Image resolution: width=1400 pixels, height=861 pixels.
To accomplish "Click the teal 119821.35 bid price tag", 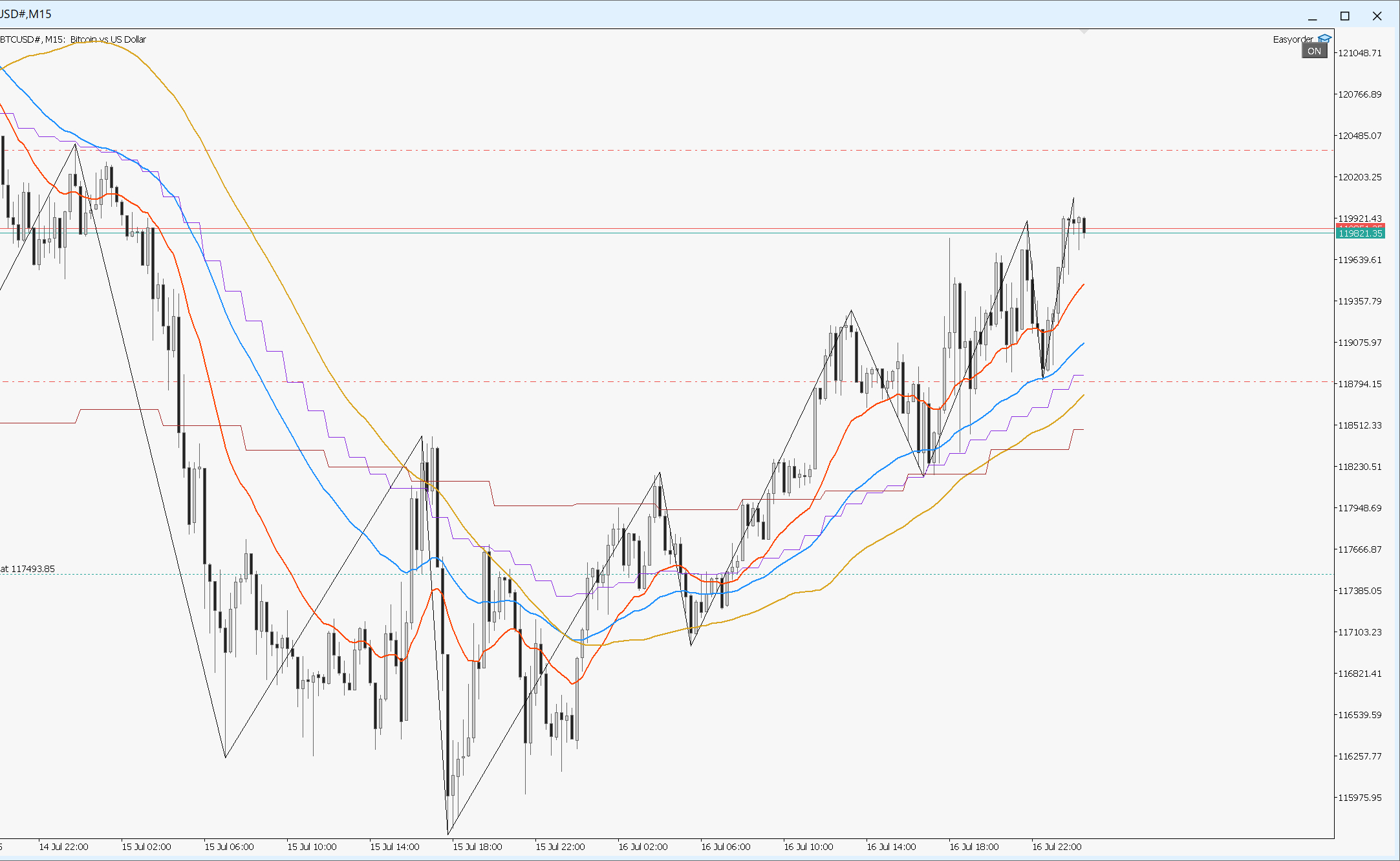I will (x=1360, y=233).
